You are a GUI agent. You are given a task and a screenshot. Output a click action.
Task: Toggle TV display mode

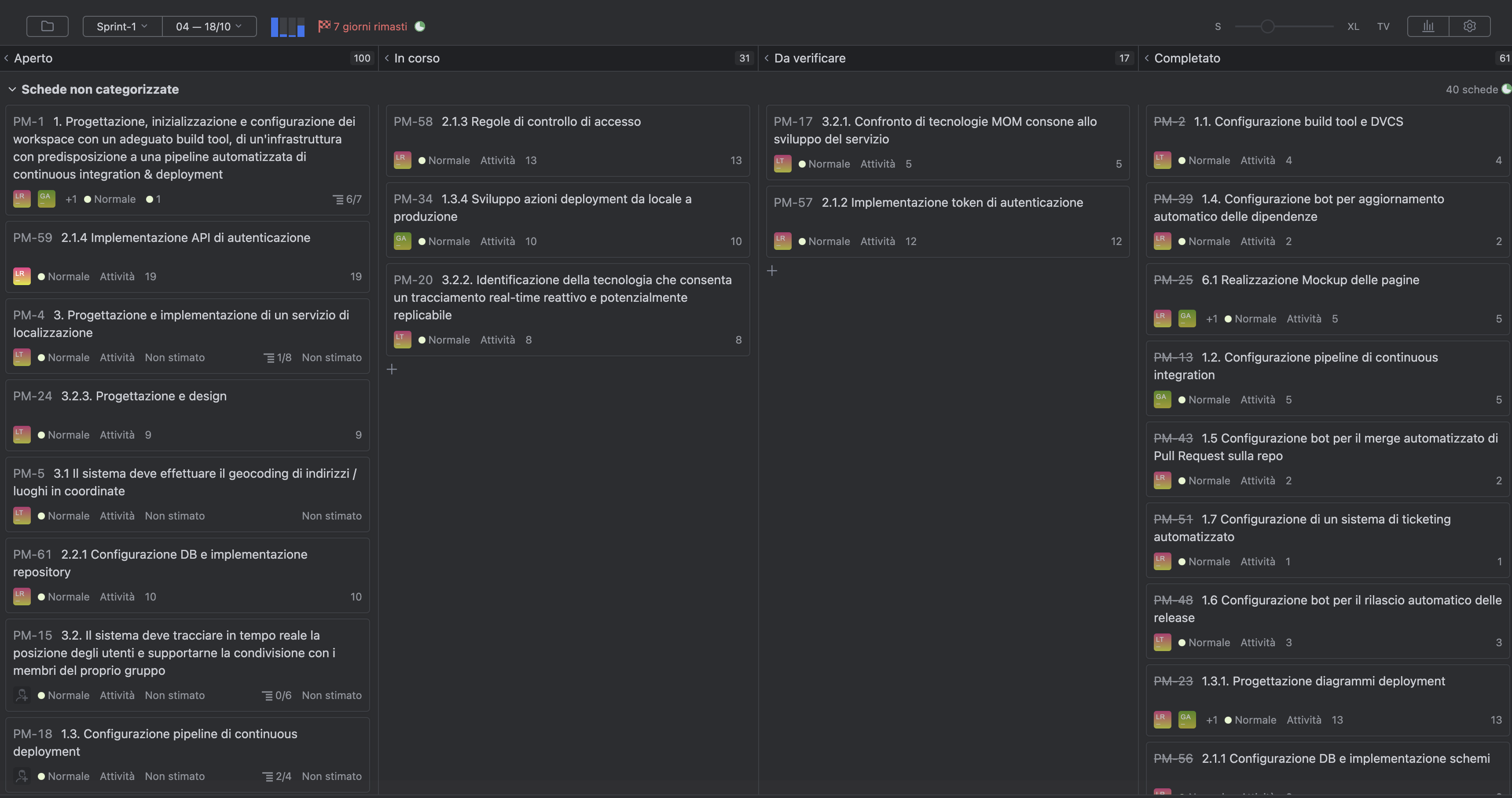[x=1384, y=26]
